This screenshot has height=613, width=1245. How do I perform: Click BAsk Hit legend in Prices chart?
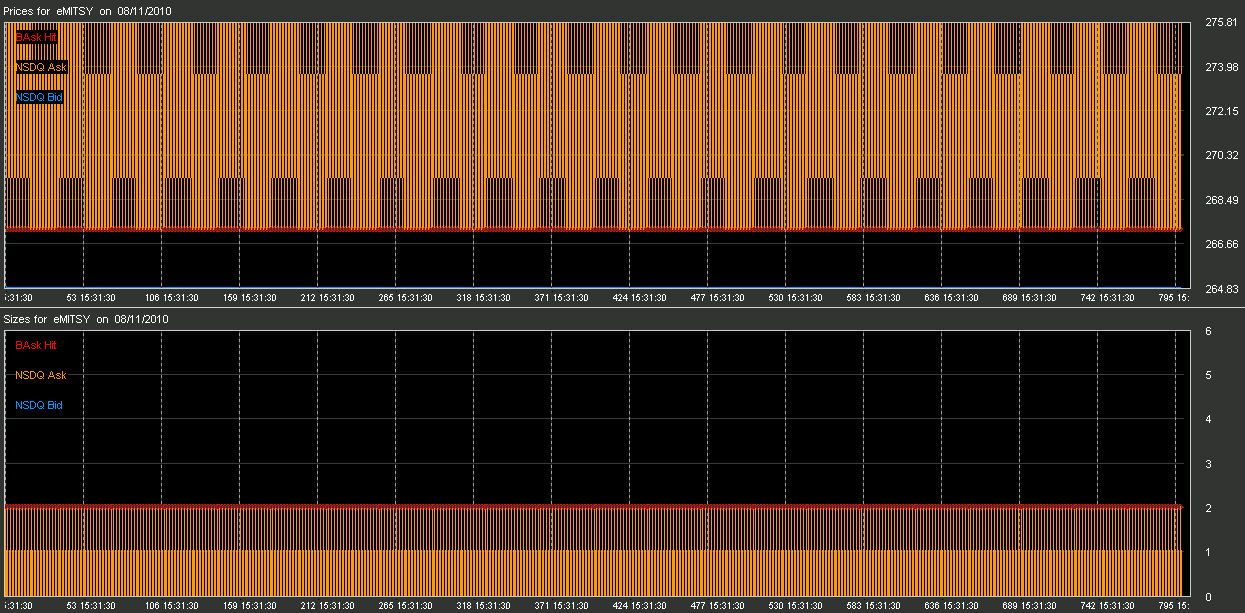[36, 37]
